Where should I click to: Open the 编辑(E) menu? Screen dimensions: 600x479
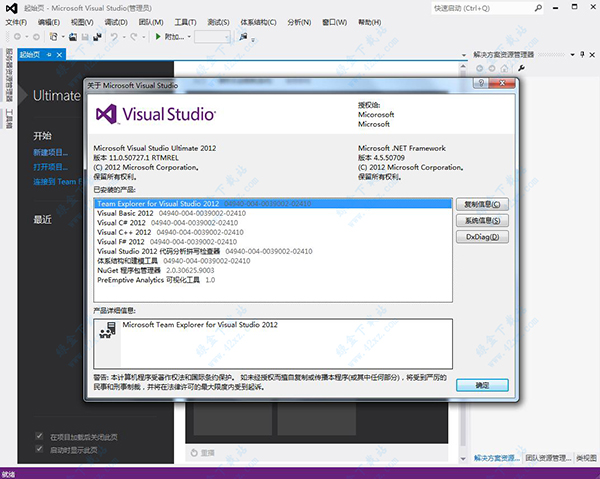[49, 22]
